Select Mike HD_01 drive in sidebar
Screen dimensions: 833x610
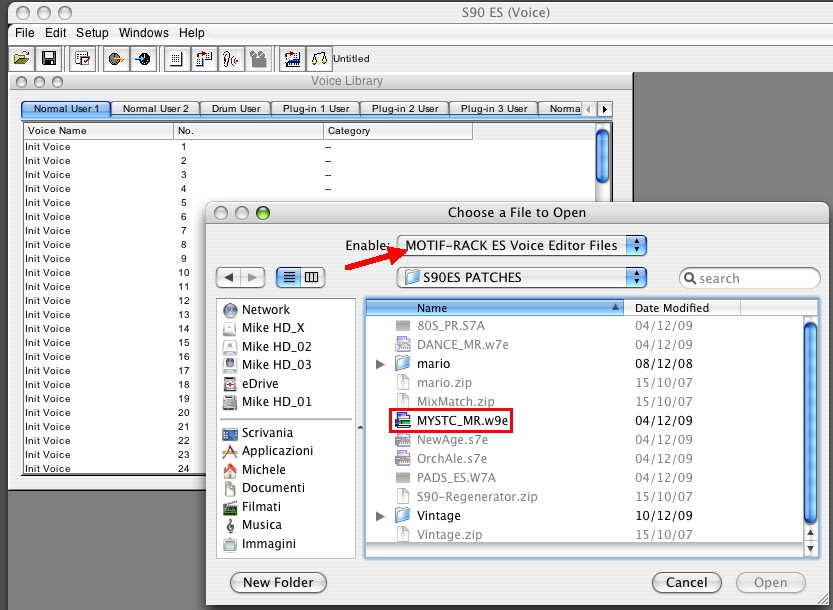pyautogui.click(x=267, y=402)
